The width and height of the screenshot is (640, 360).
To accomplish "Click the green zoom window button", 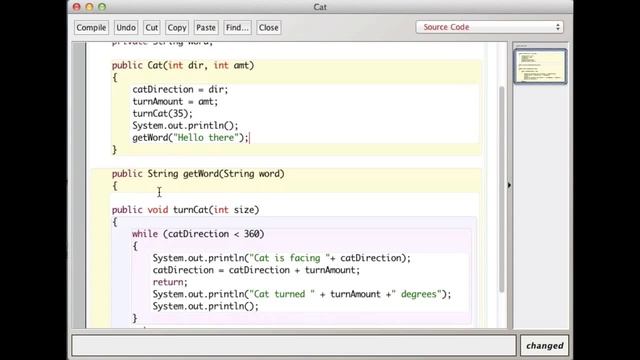I will (102, 7).
